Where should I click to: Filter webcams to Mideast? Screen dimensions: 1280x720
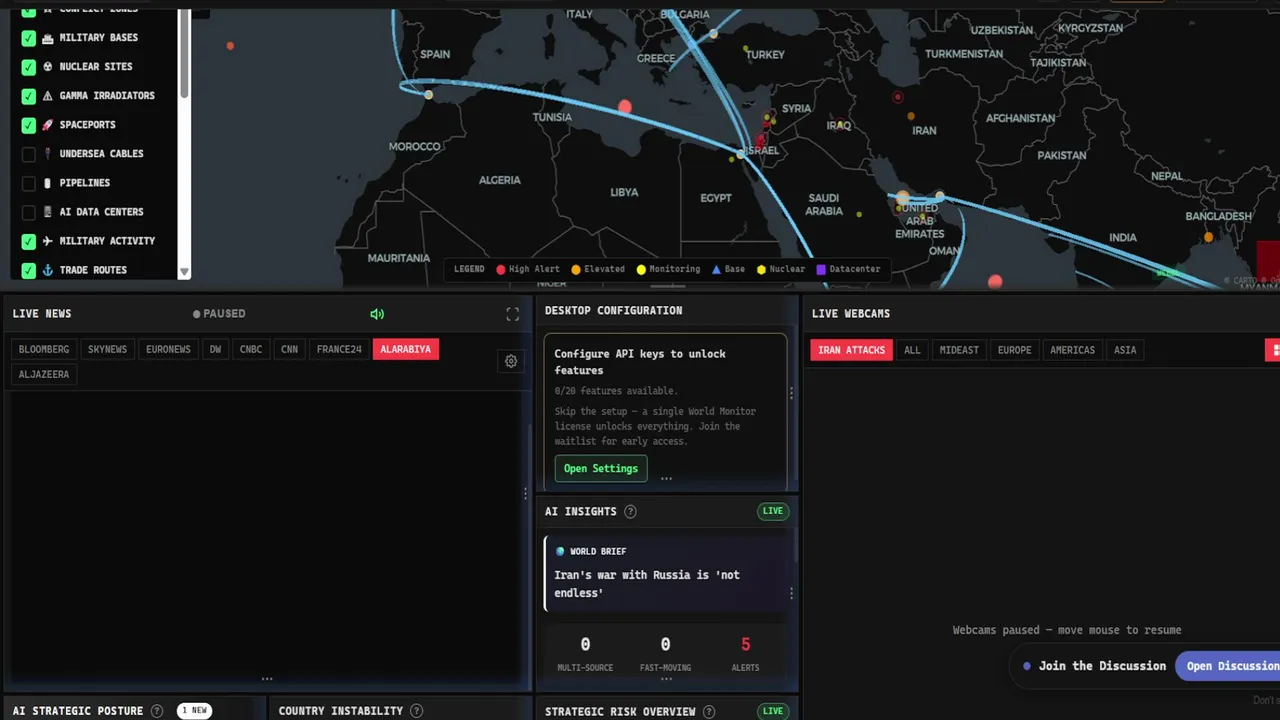(x=959, y=350)
